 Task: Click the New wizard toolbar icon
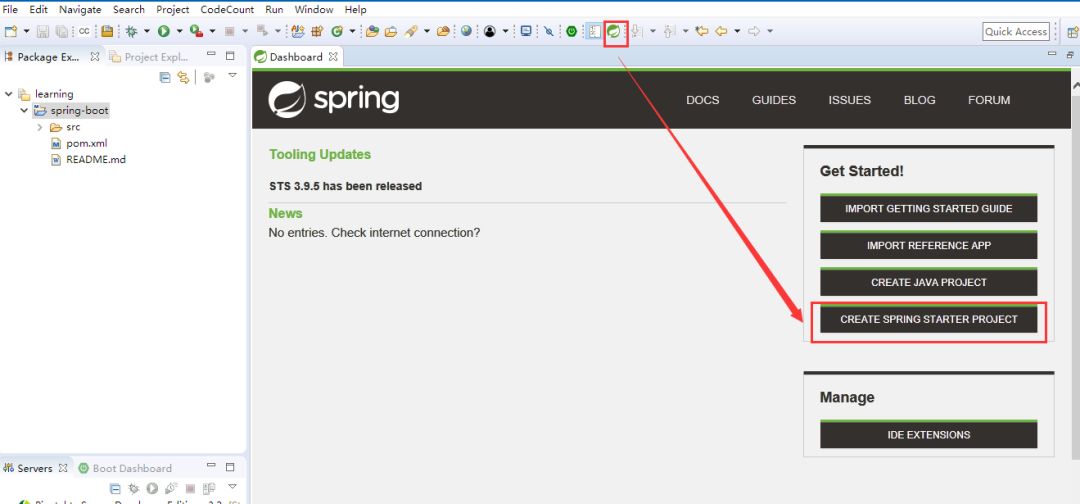pyautogui.click(x=10, y=32)
